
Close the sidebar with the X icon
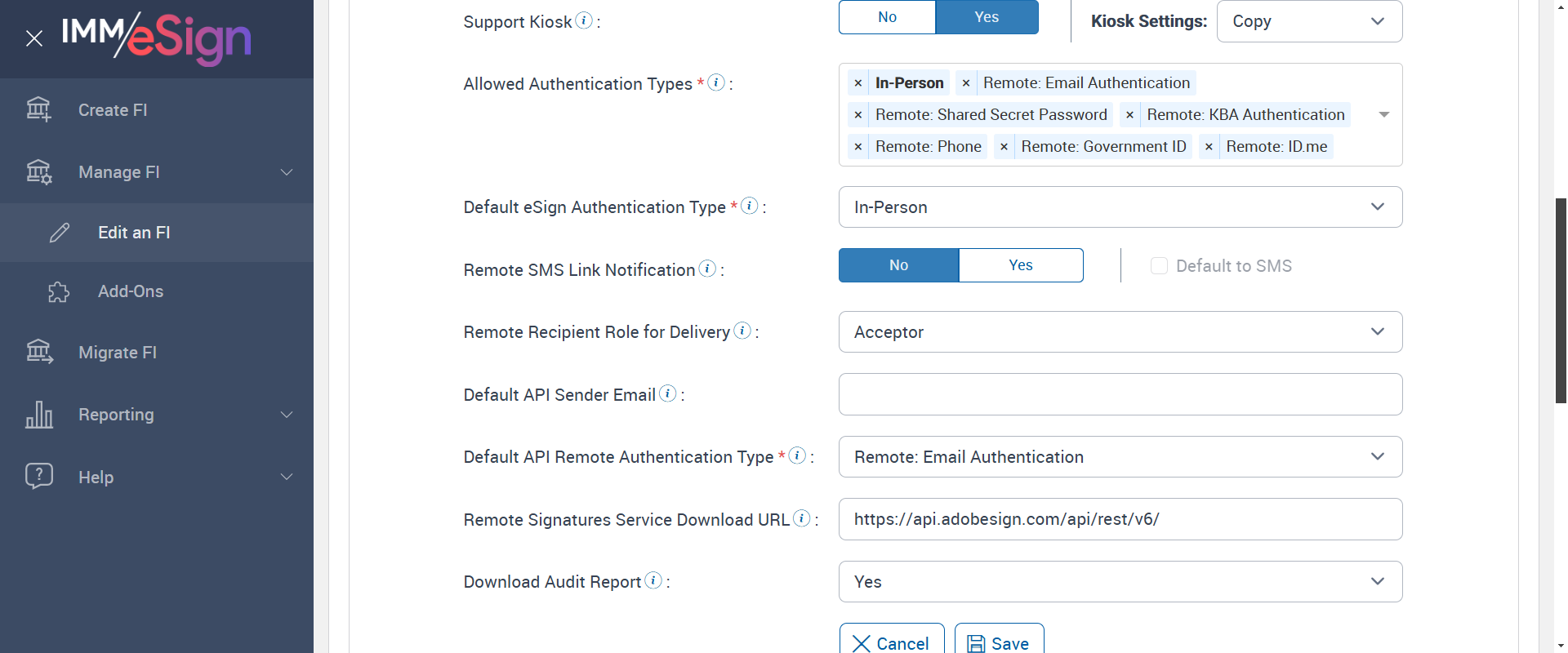(x=34, y=38)
